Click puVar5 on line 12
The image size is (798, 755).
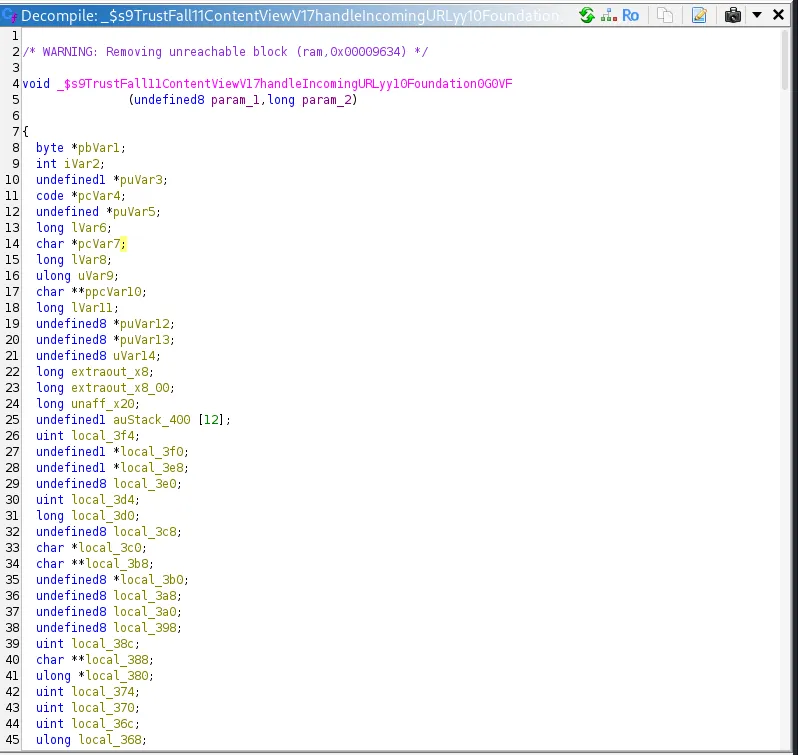(133, 212)
